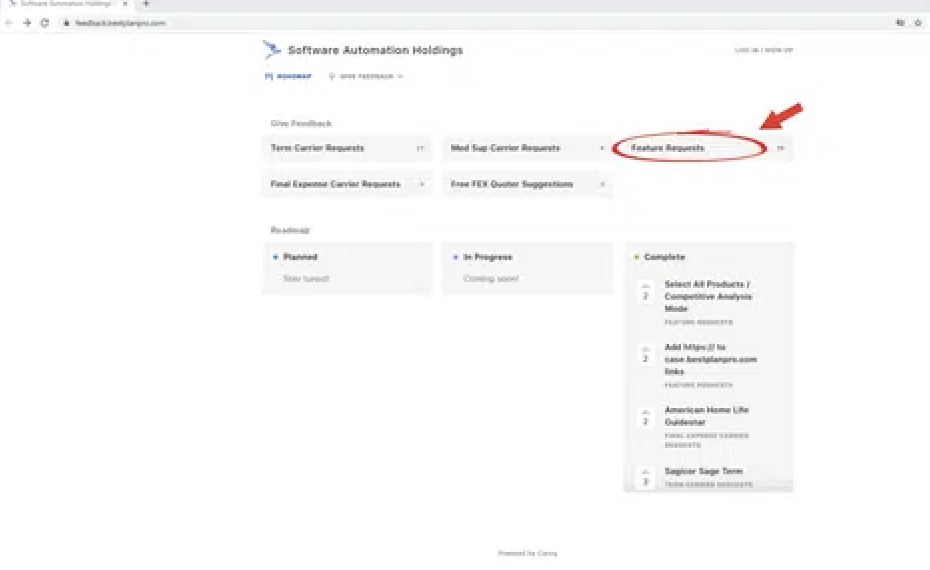Viewport: 930px width, 570px height.
Task: Open a new browser tab with plus icon
Action: pyautogui.click(x=146, y=4)
